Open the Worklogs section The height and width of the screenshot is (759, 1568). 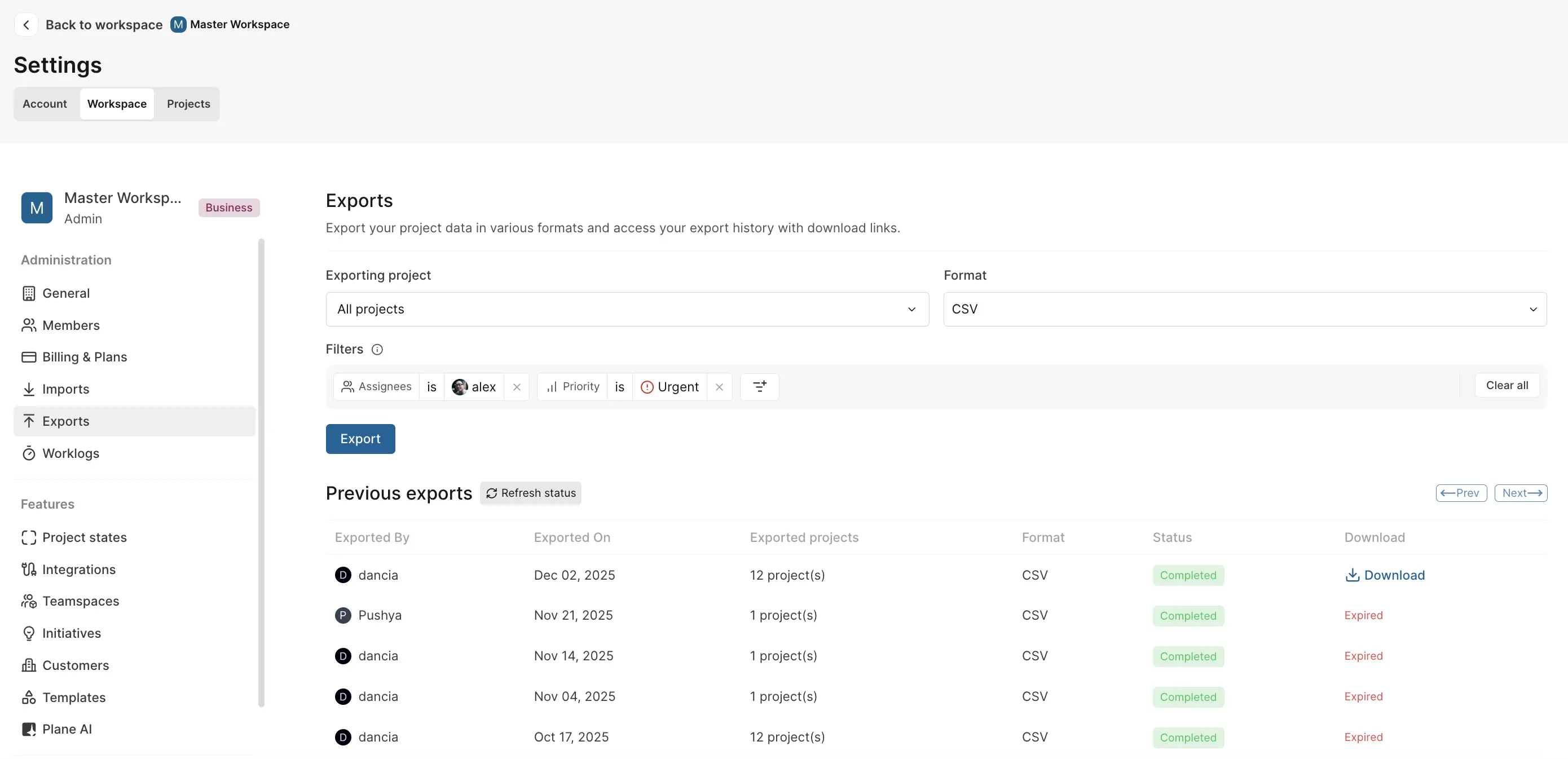(x=71, y=453)
